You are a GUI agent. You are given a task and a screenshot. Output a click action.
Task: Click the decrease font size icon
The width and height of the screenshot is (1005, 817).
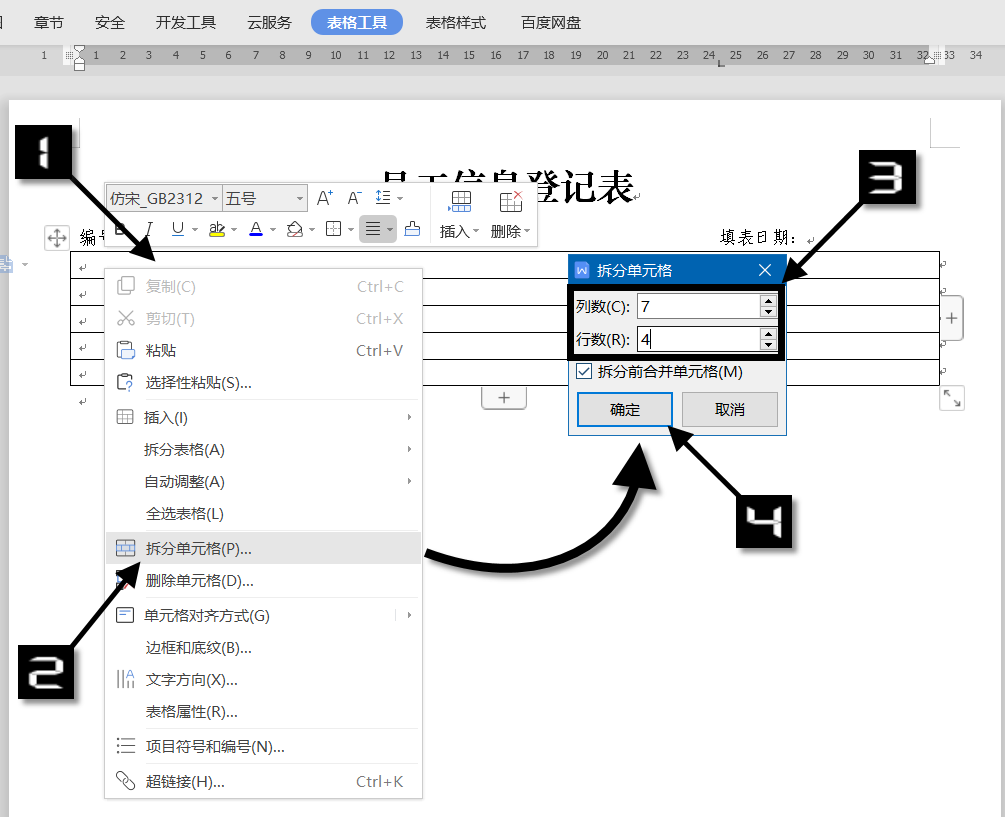pos(354,198)
